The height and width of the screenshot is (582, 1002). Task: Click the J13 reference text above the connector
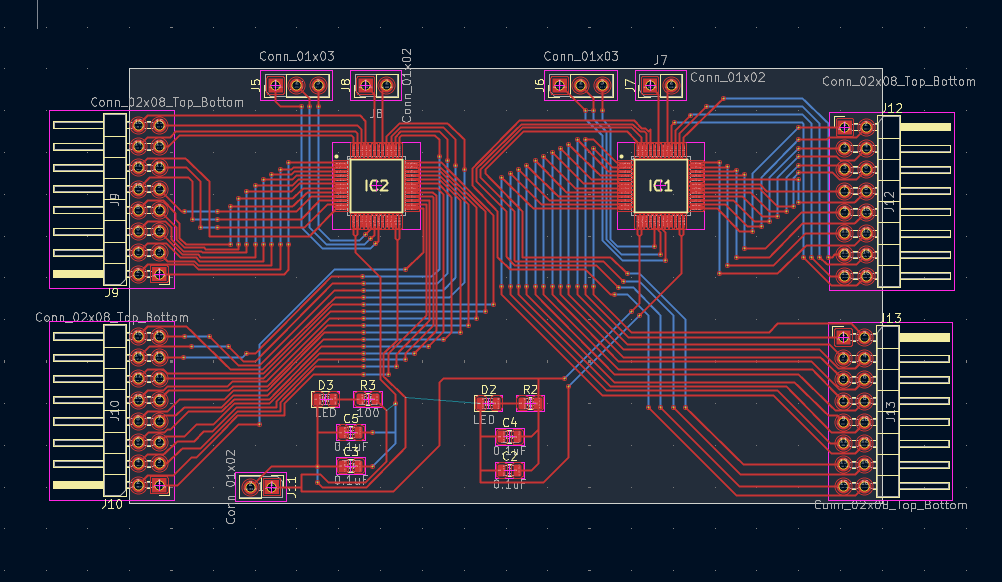coord(891,318)
